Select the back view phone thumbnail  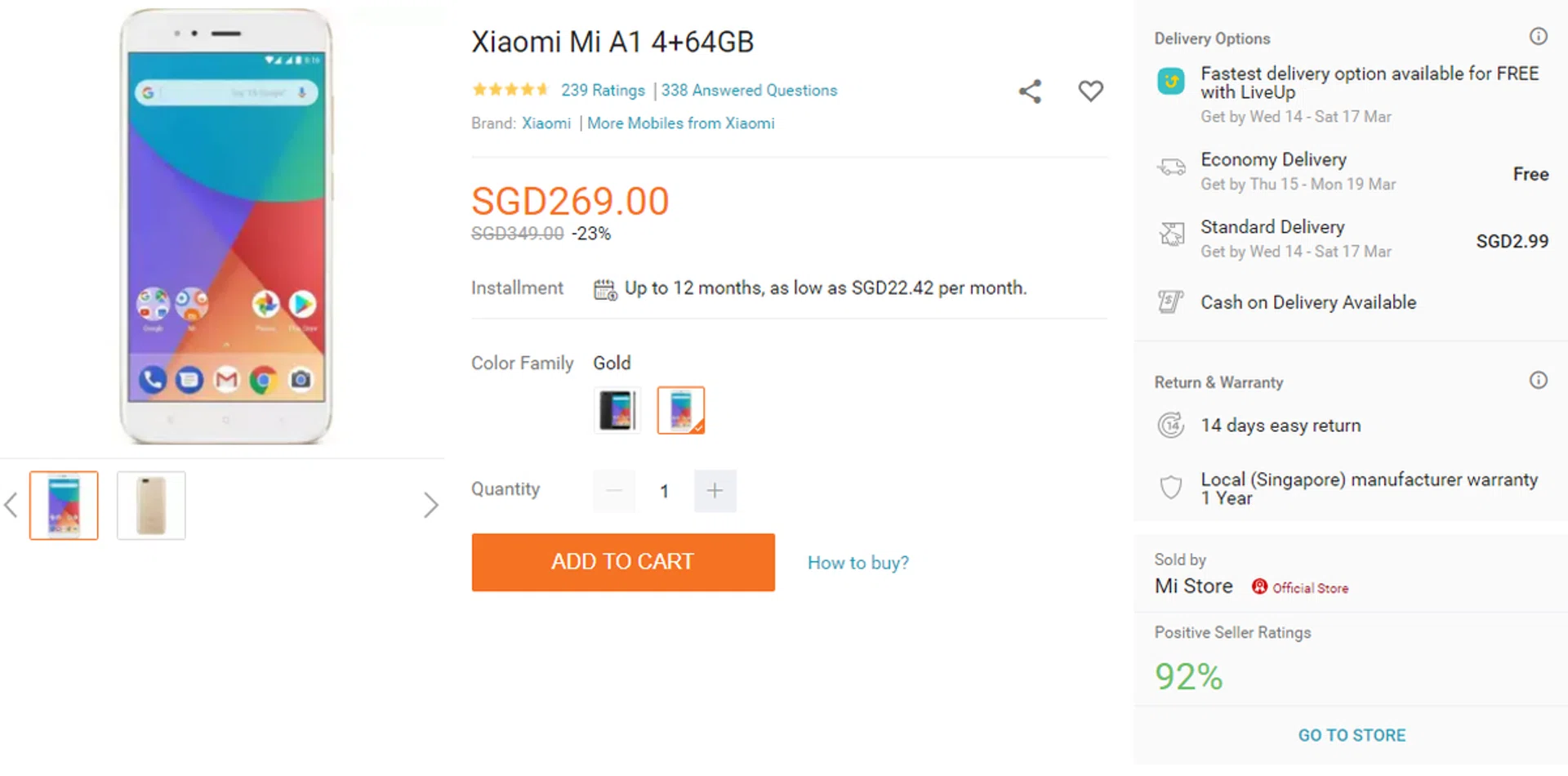click(x=151, y=506)
